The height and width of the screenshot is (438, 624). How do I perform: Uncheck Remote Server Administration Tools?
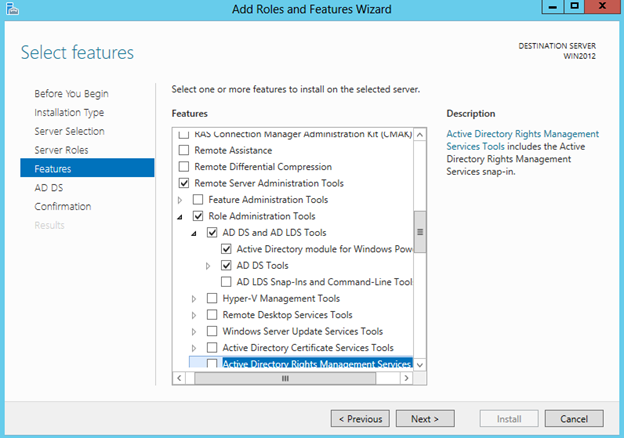[183, 184]
